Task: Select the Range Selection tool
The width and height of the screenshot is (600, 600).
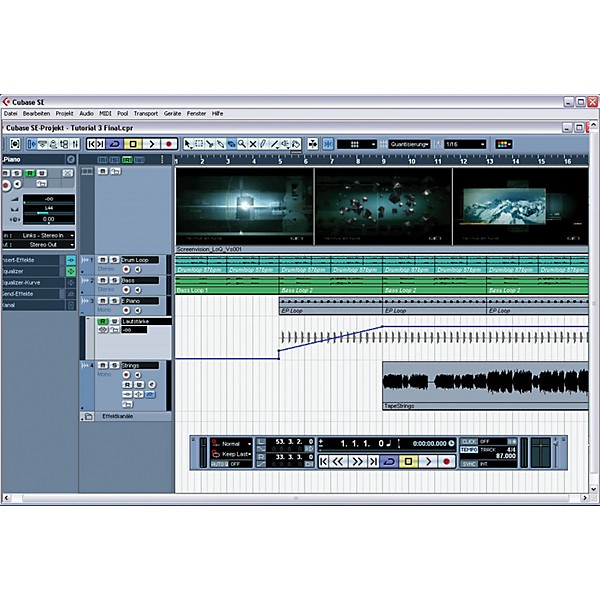Action: (x=199, y=144)
